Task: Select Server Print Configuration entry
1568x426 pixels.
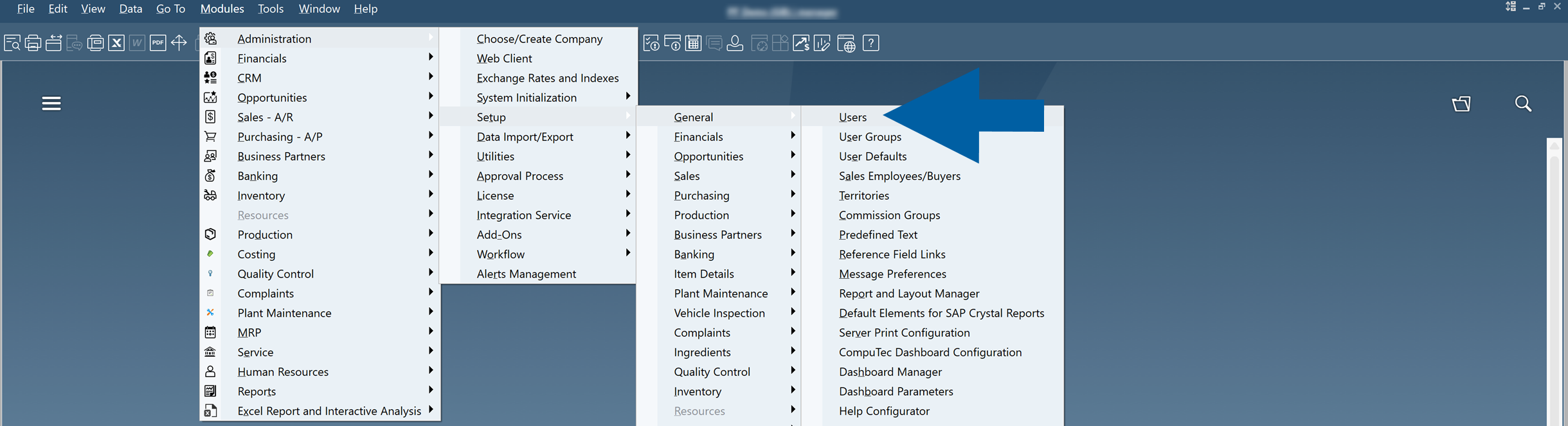Action: pos(904,333)
